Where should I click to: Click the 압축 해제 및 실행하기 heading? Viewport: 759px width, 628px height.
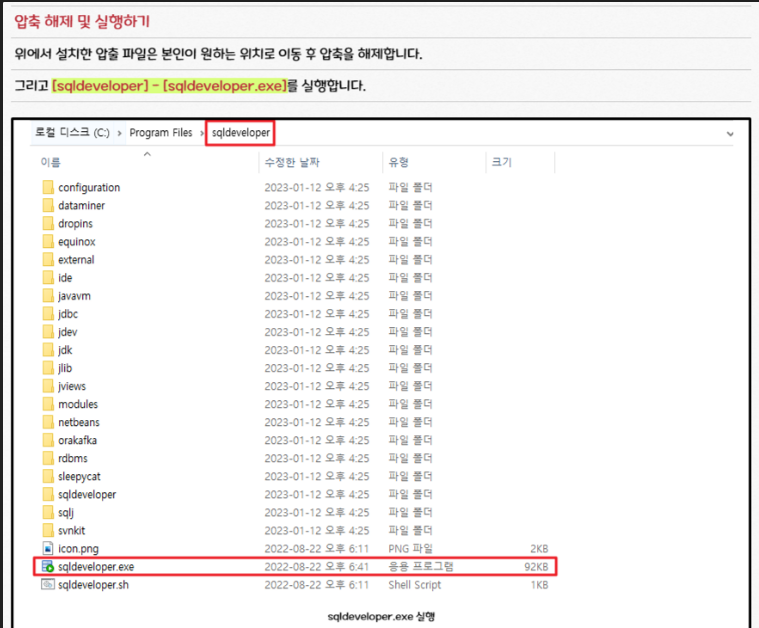[82, 21]
